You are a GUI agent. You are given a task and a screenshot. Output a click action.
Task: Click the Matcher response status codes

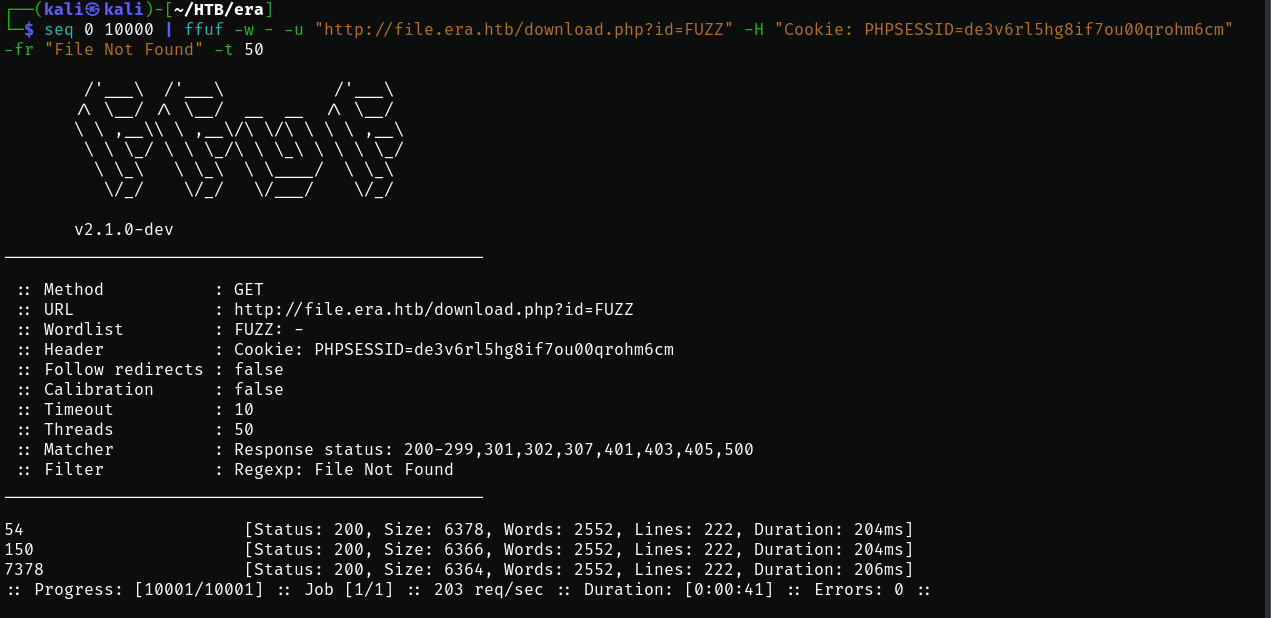click(493, 450)
